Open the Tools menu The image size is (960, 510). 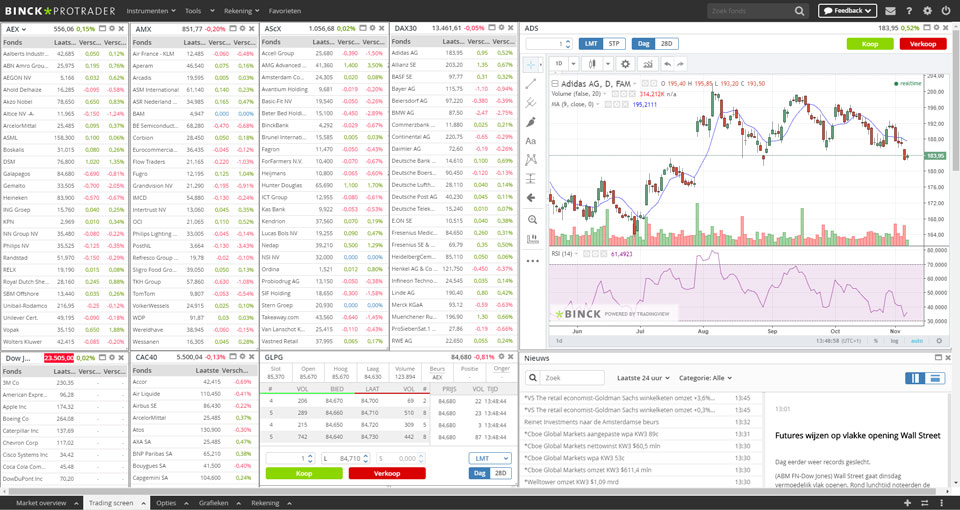point(200,11)
